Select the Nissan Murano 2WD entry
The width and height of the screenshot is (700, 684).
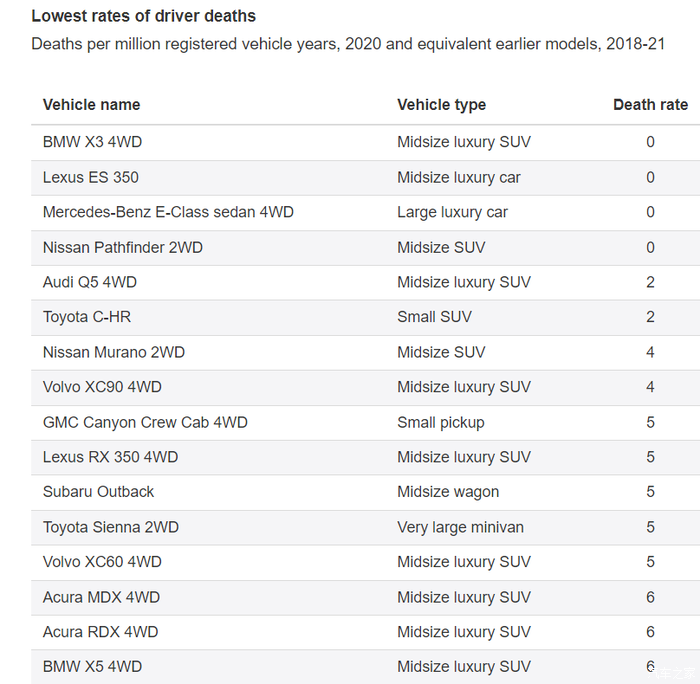coord(113,352)
